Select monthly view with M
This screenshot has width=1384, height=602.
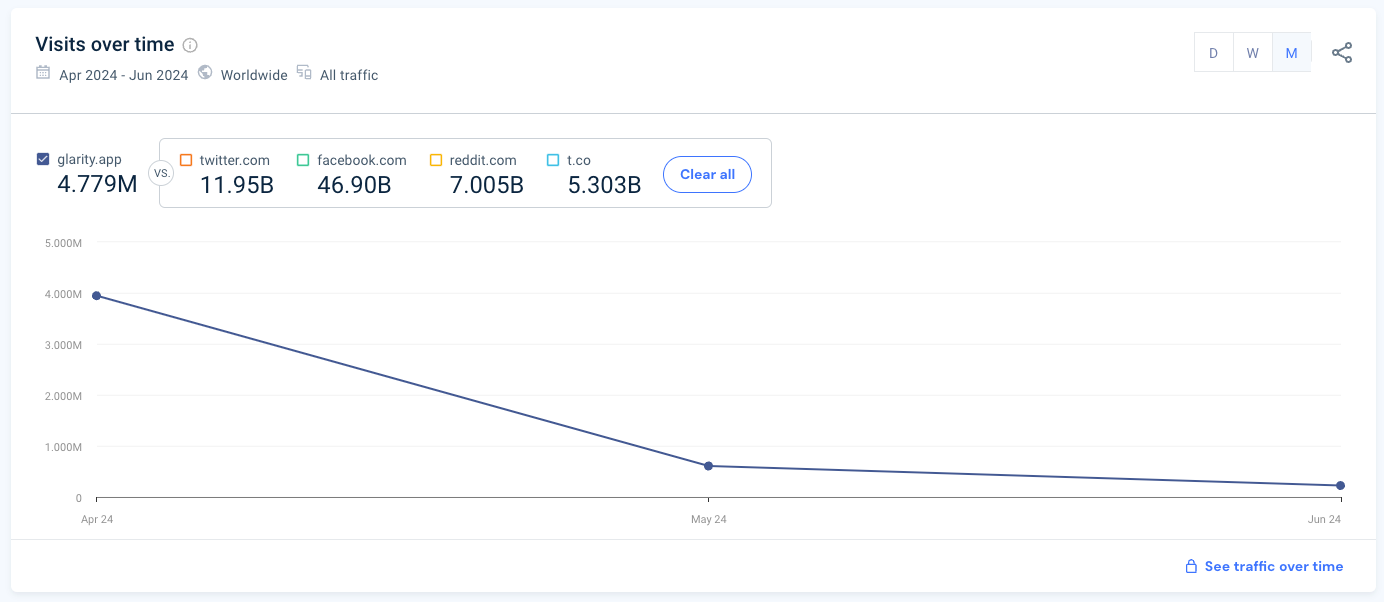click(x=1291, y=53)
